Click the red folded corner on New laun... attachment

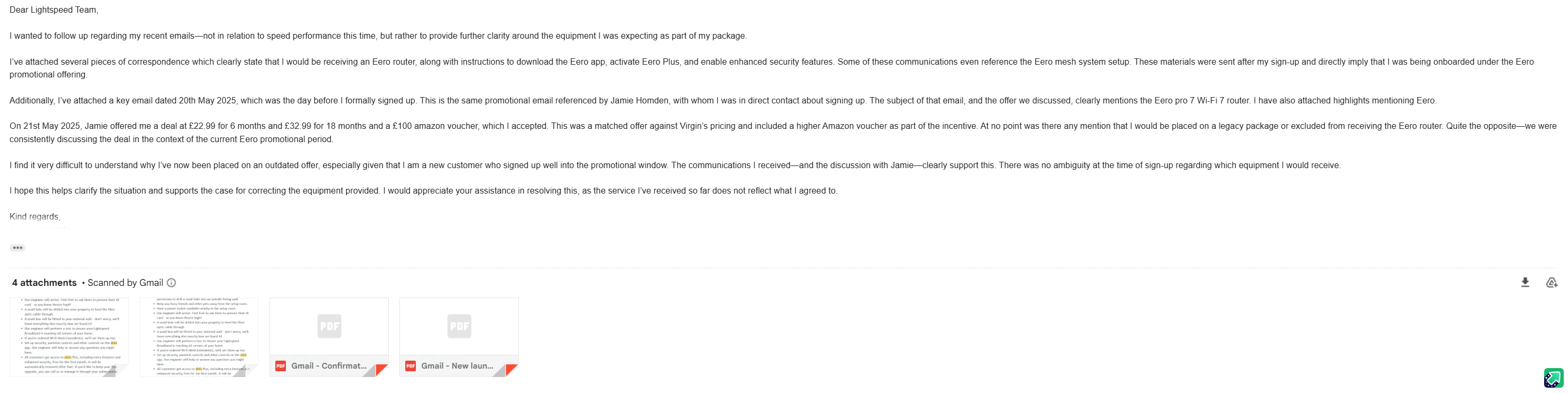point(512,369)
